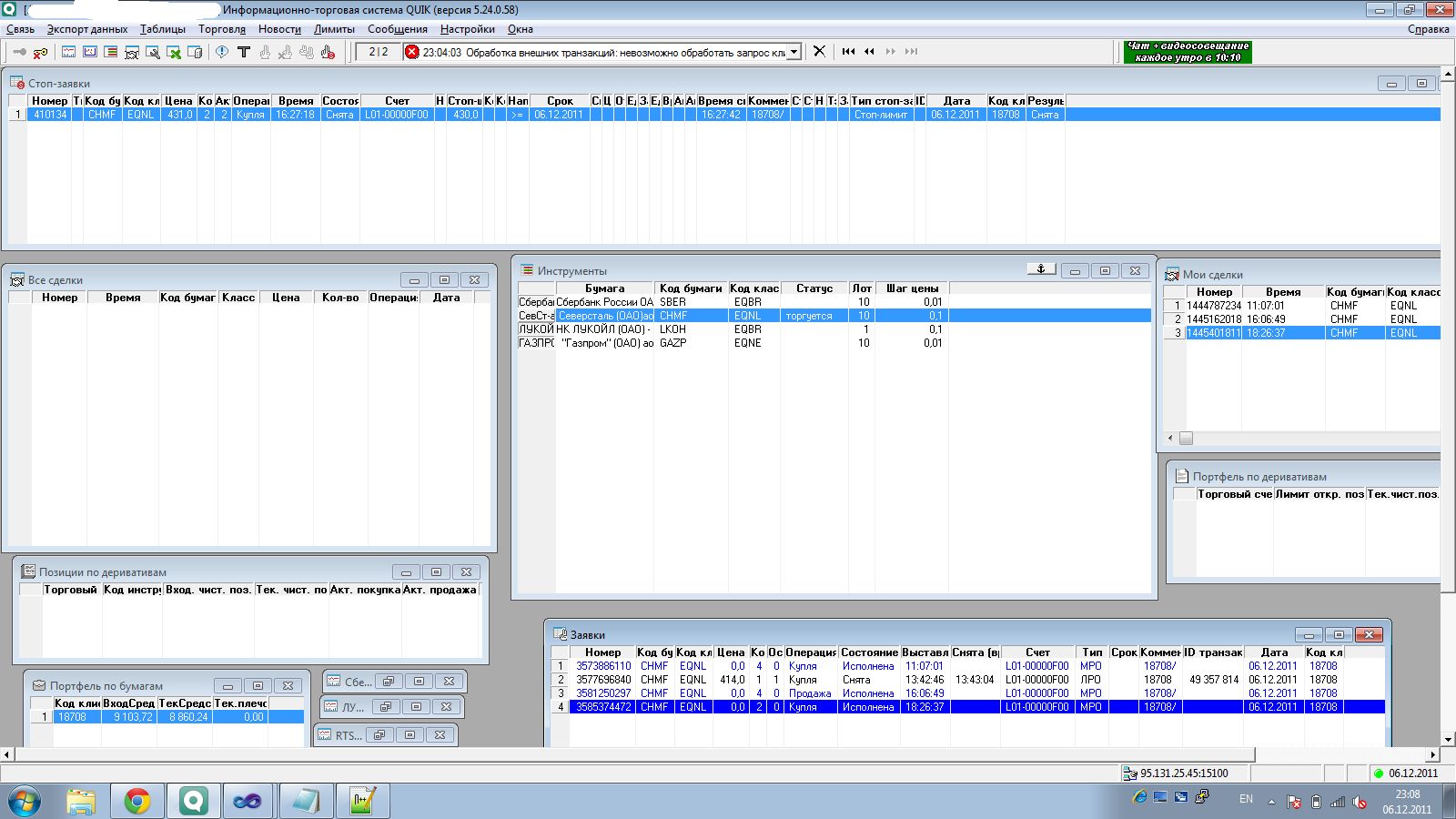The width and height of the screenshot is (1456, 819).
Task: Click the red error icon beside 23:04:03 message
Action: pos(411,52)
